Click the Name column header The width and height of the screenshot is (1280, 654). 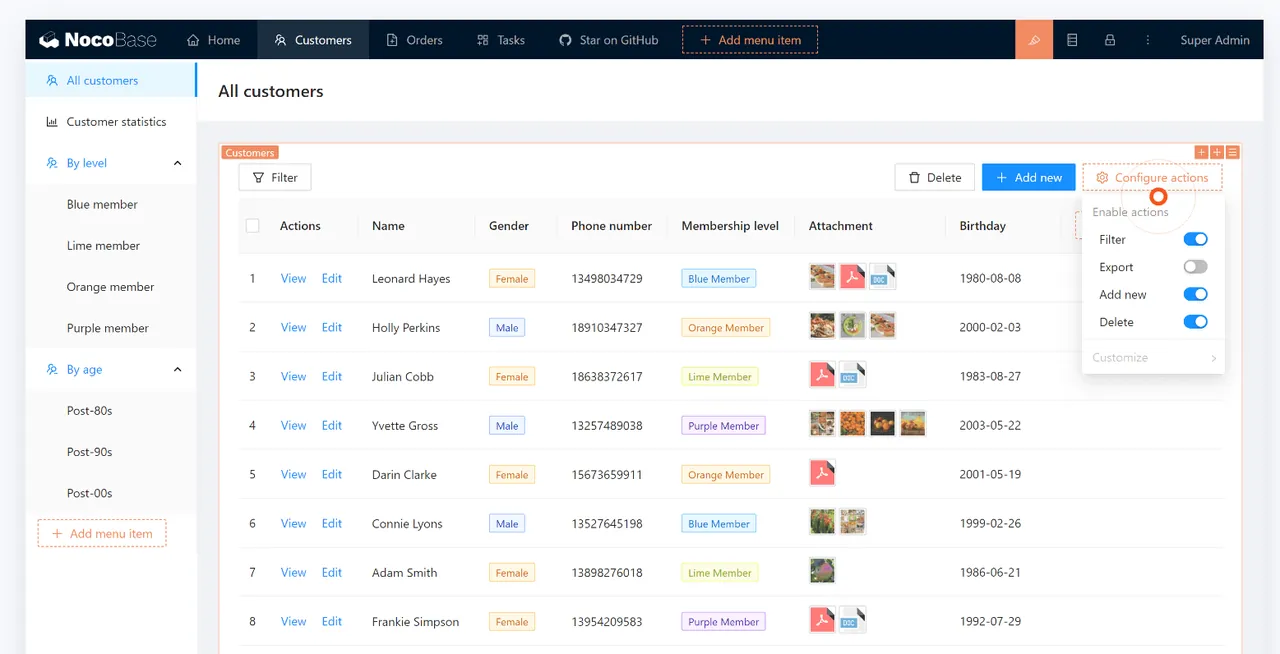click(x=388, y=226)
